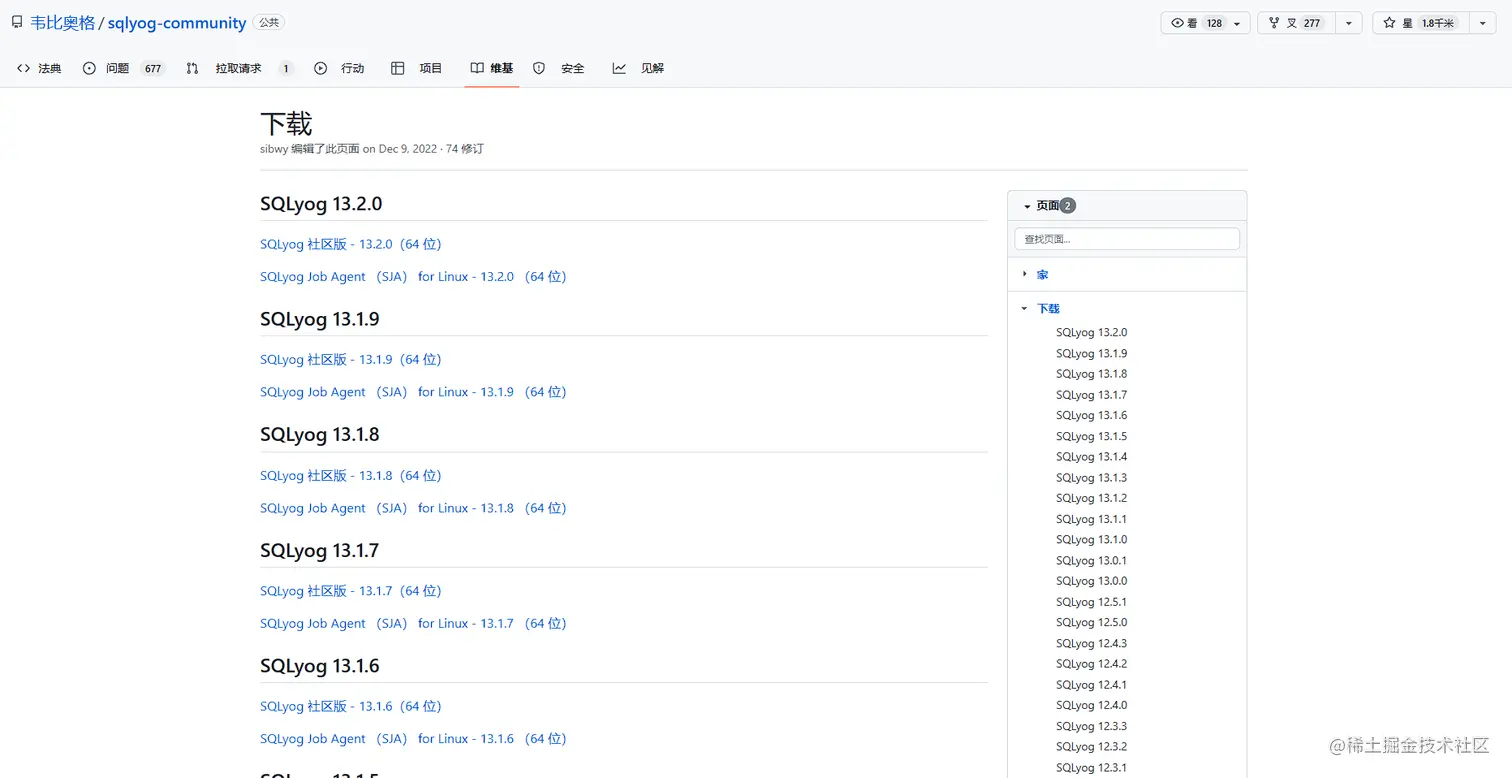
Task: Download SJA for Linux 13.2.0
Action: tap(413, 277)
